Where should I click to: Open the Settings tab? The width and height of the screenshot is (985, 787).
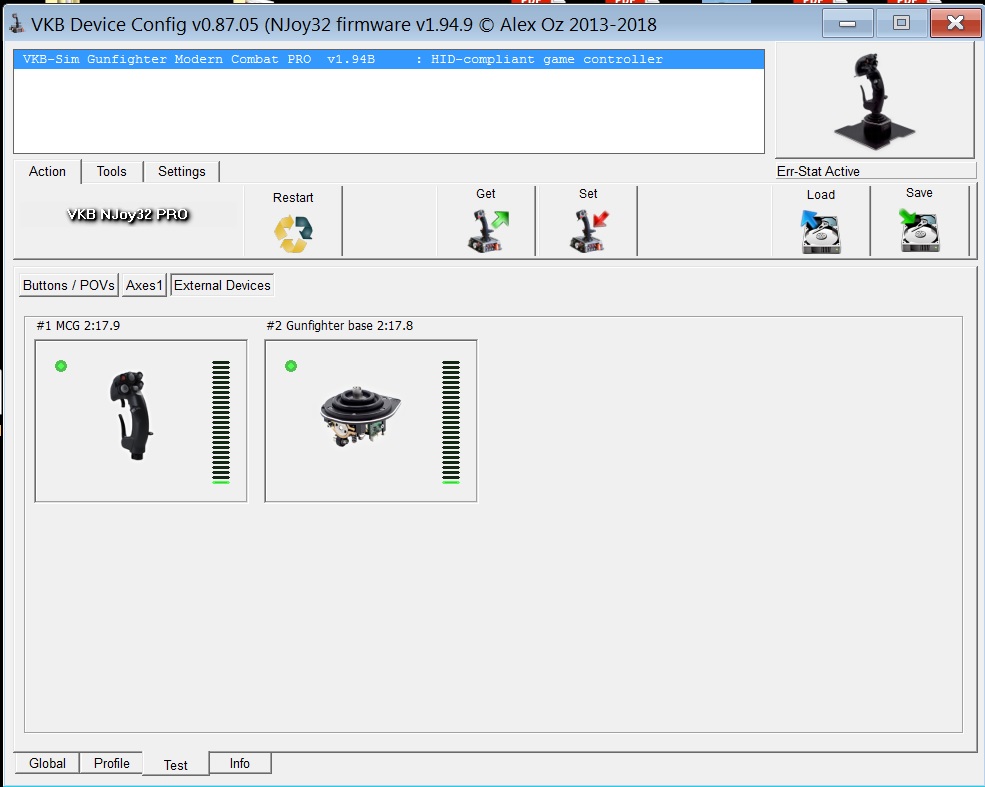point(182,171)
